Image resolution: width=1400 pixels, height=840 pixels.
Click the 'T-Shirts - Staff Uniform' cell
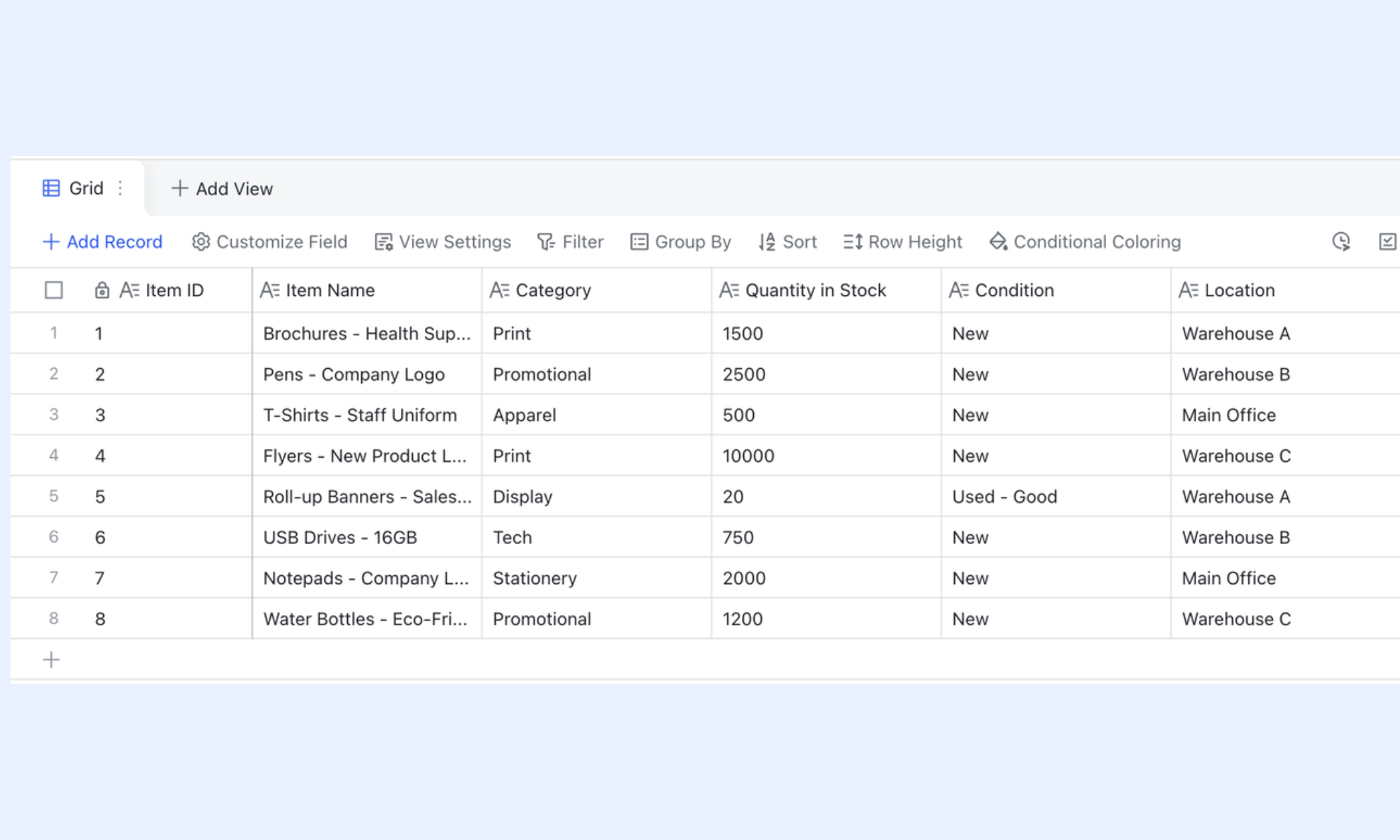coord(367,415)
